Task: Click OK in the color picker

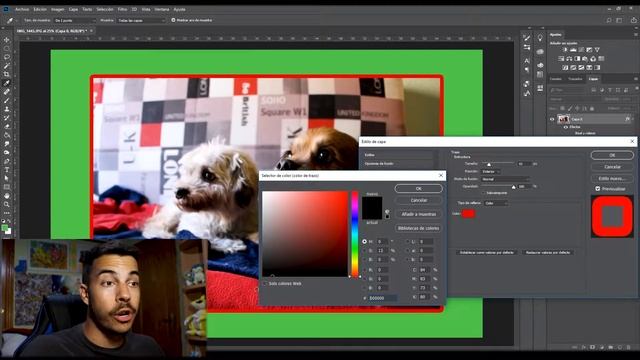Action: 418,189
